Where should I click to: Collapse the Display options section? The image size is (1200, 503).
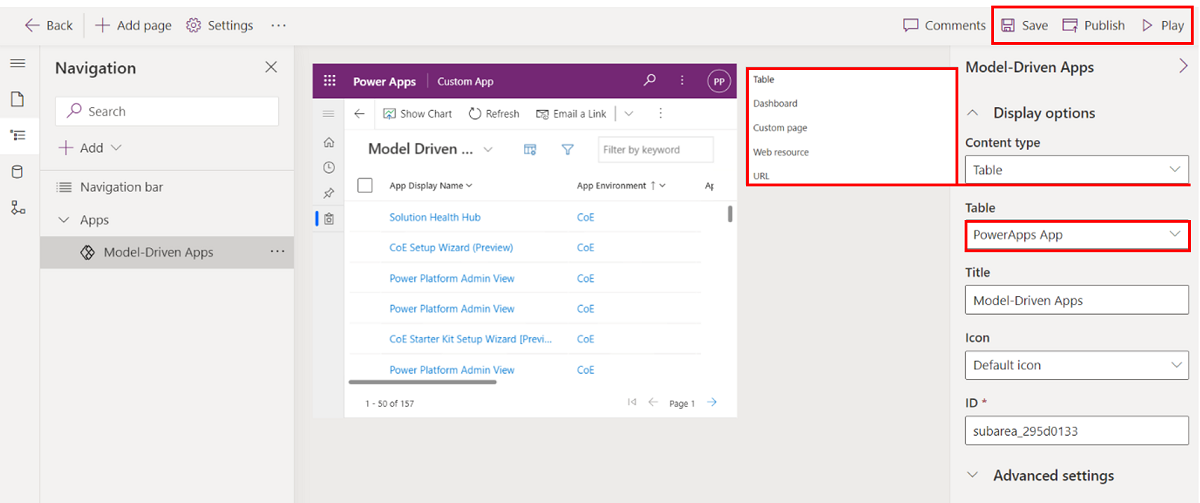pos(972,113)
